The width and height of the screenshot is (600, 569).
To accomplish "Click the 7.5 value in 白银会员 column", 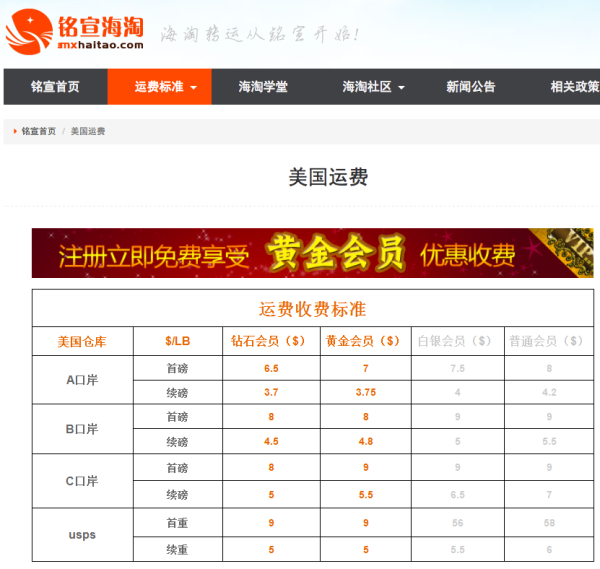I will pos(458,368).
